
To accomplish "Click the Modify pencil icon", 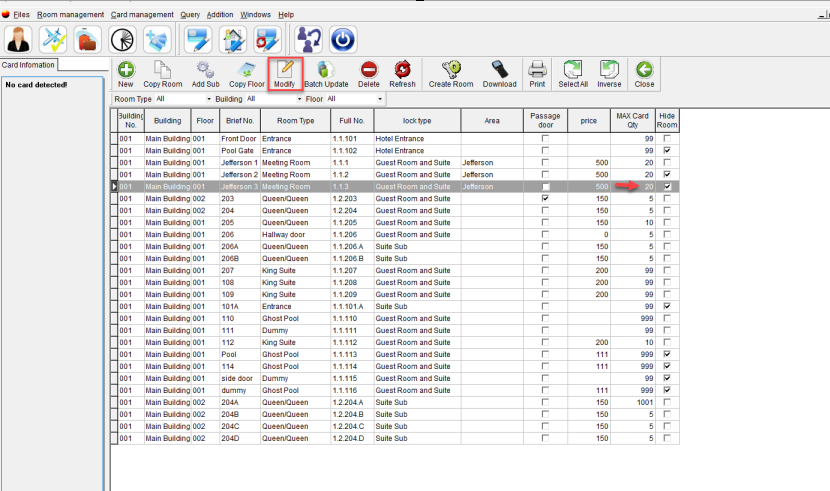I will [x=285, y=69].
